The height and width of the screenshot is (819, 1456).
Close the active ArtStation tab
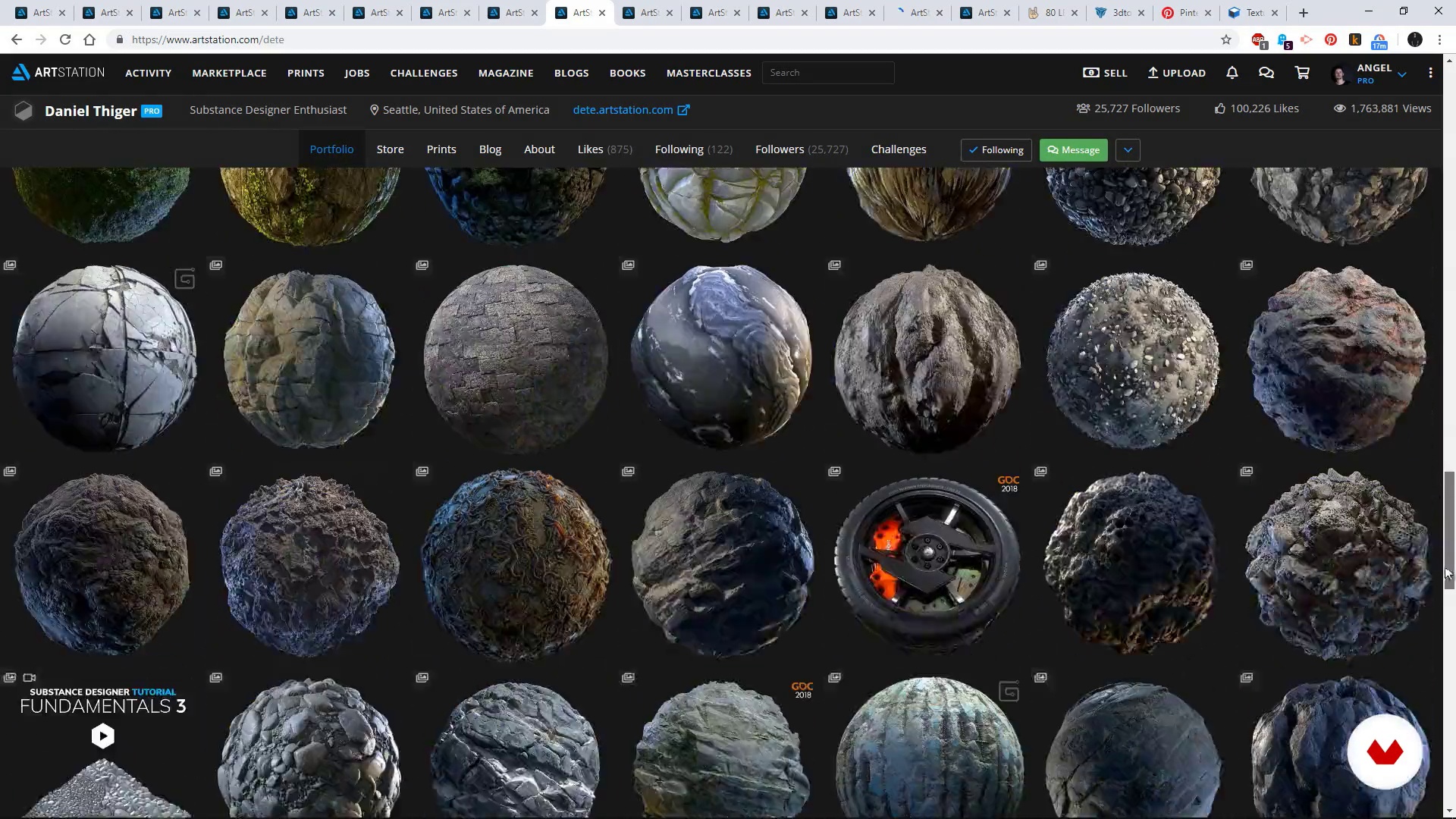click(602, 13)
